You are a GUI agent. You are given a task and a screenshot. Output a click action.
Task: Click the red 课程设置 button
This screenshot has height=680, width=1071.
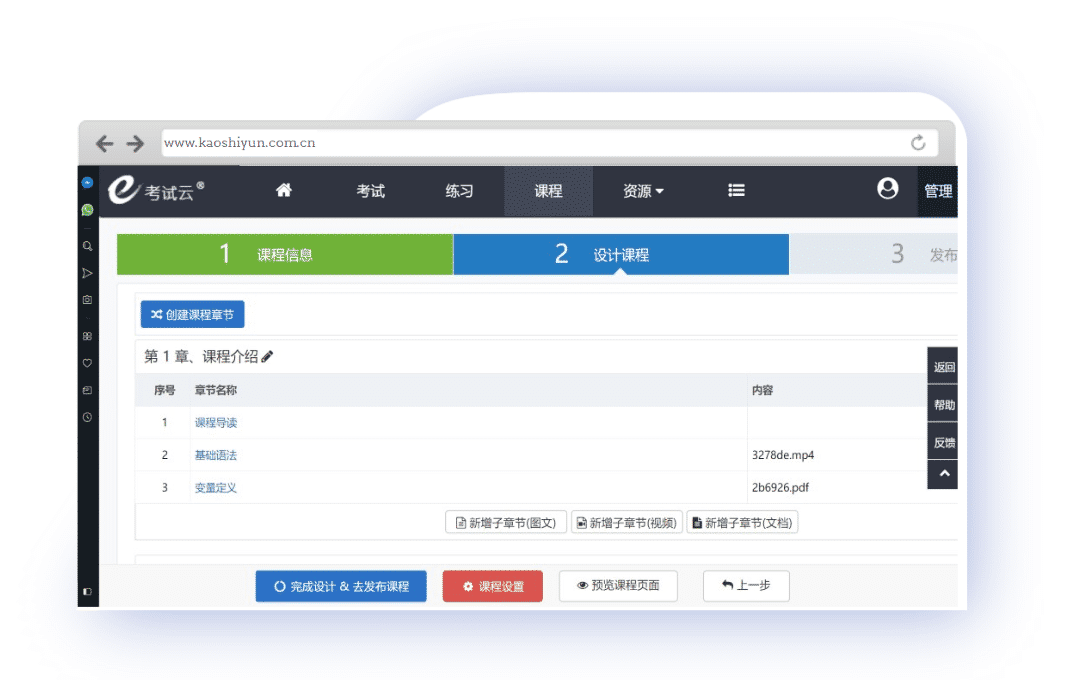(x=492, y=586)
